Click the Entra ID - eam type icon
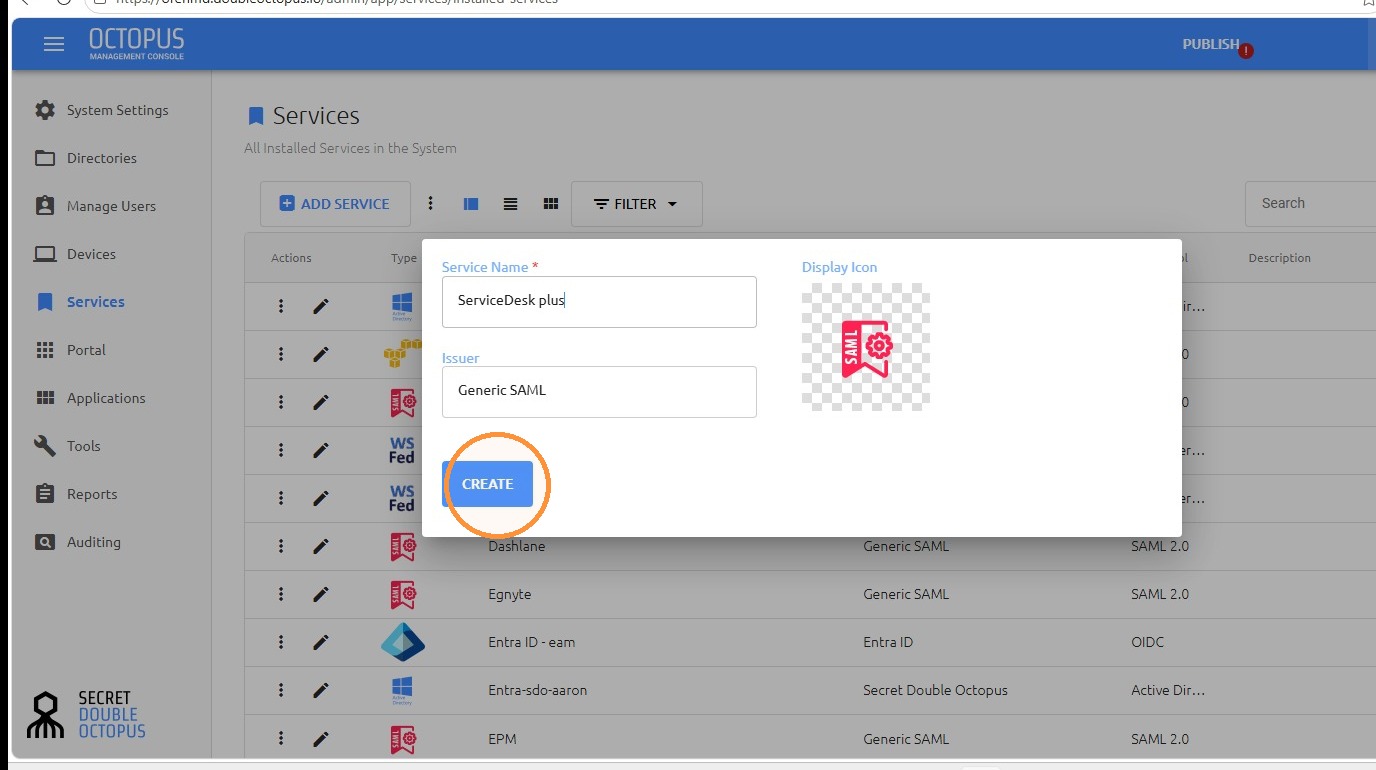Viewport: 1376px width, 770px height. (402, 642)
